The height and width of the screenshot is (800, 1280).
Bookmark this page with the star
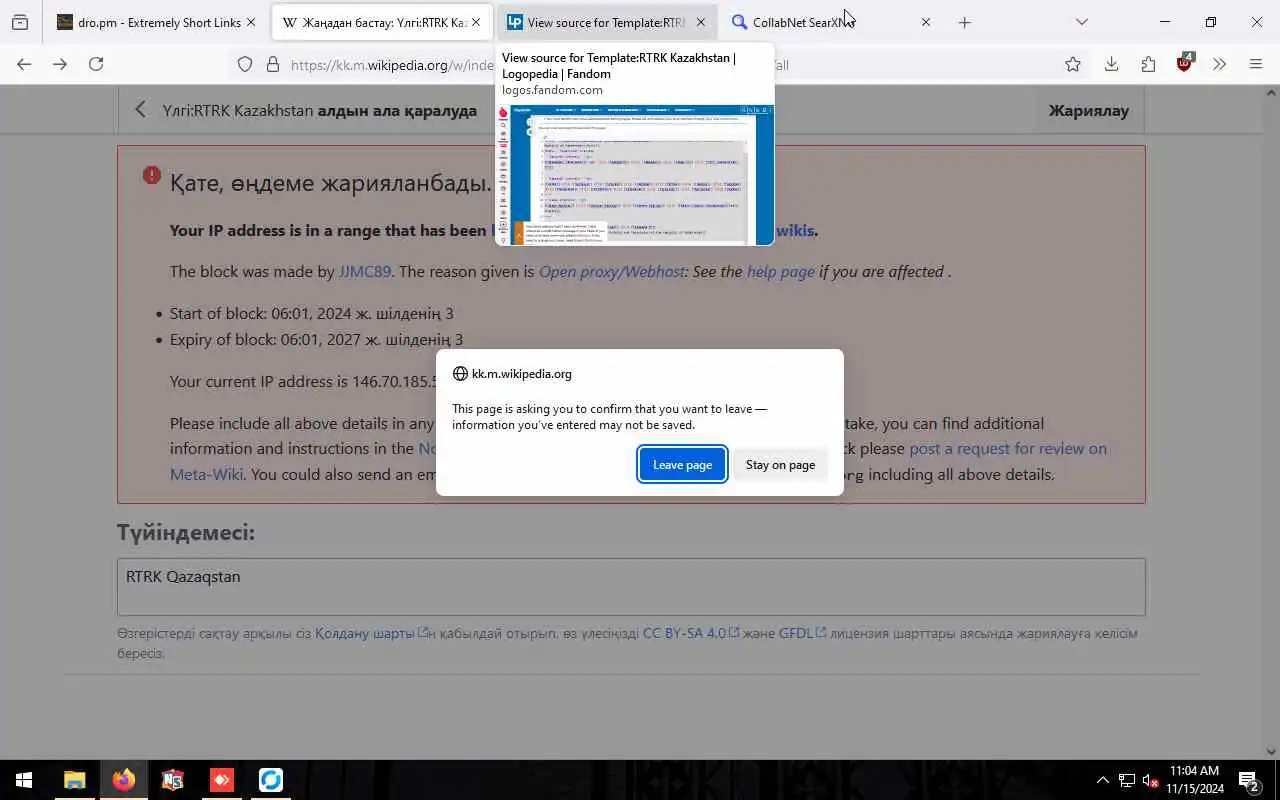point(1073,65)
